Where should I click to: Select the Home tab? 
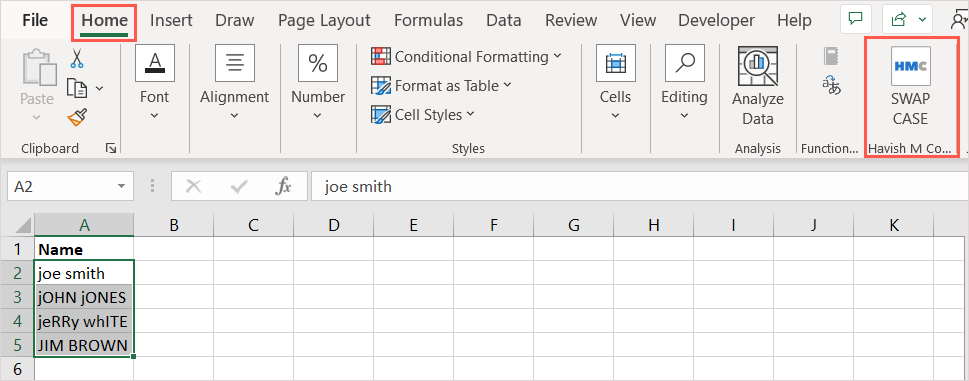pos(104,20)
